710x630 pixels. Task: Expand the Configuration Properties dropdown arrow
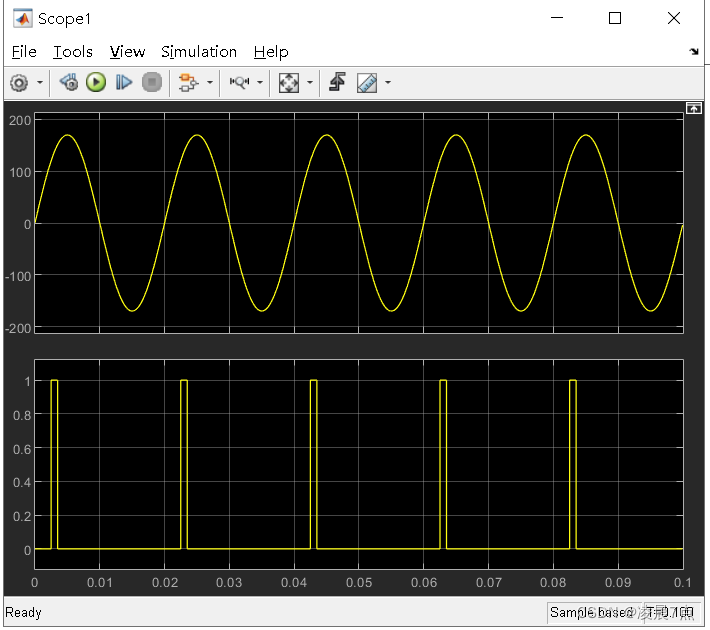pyautogui.click(x=40, y=83)
